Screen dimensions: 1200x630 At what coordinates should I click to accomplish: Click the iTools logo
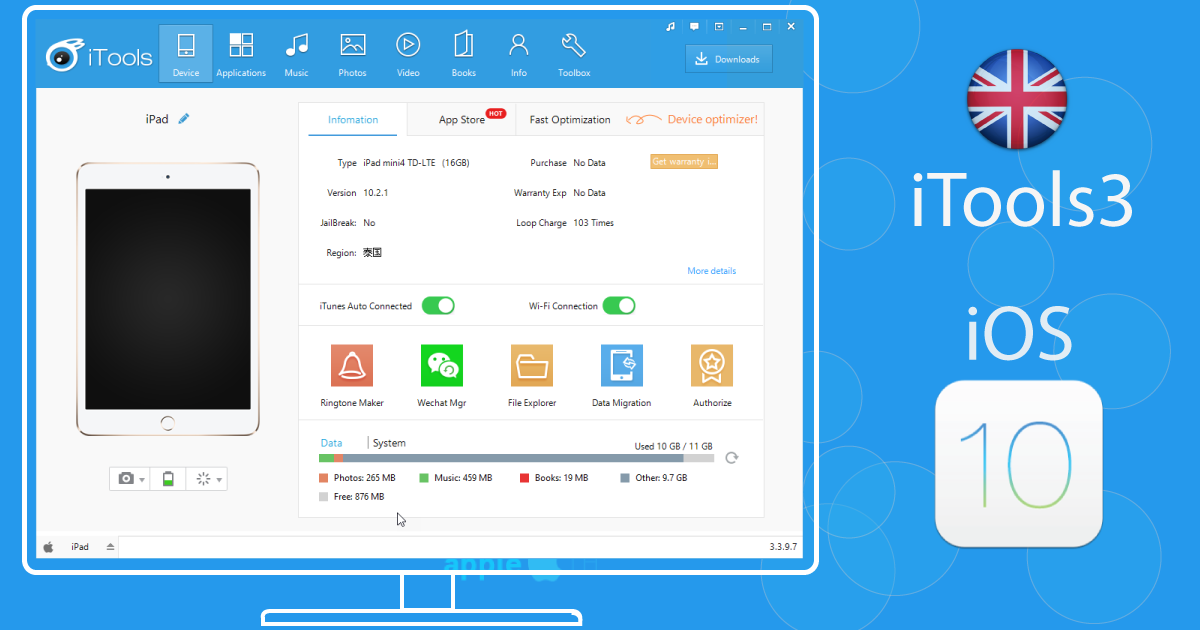pos(99,55)
